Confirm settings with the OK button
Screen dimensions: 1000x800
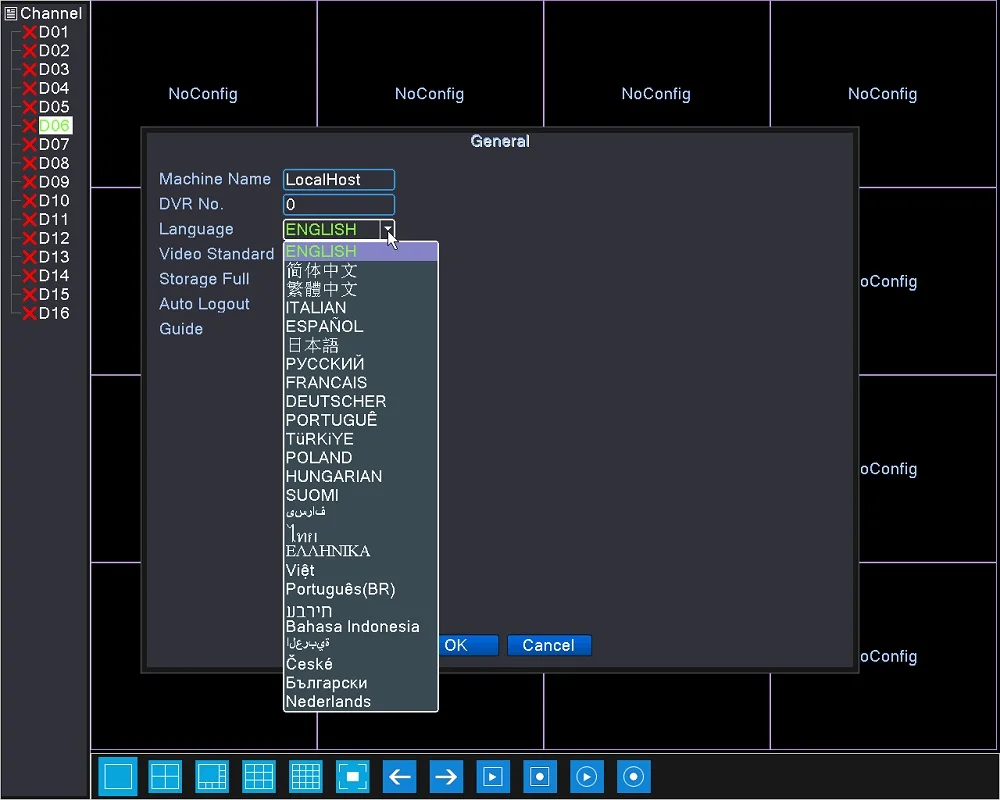(467, 645)
